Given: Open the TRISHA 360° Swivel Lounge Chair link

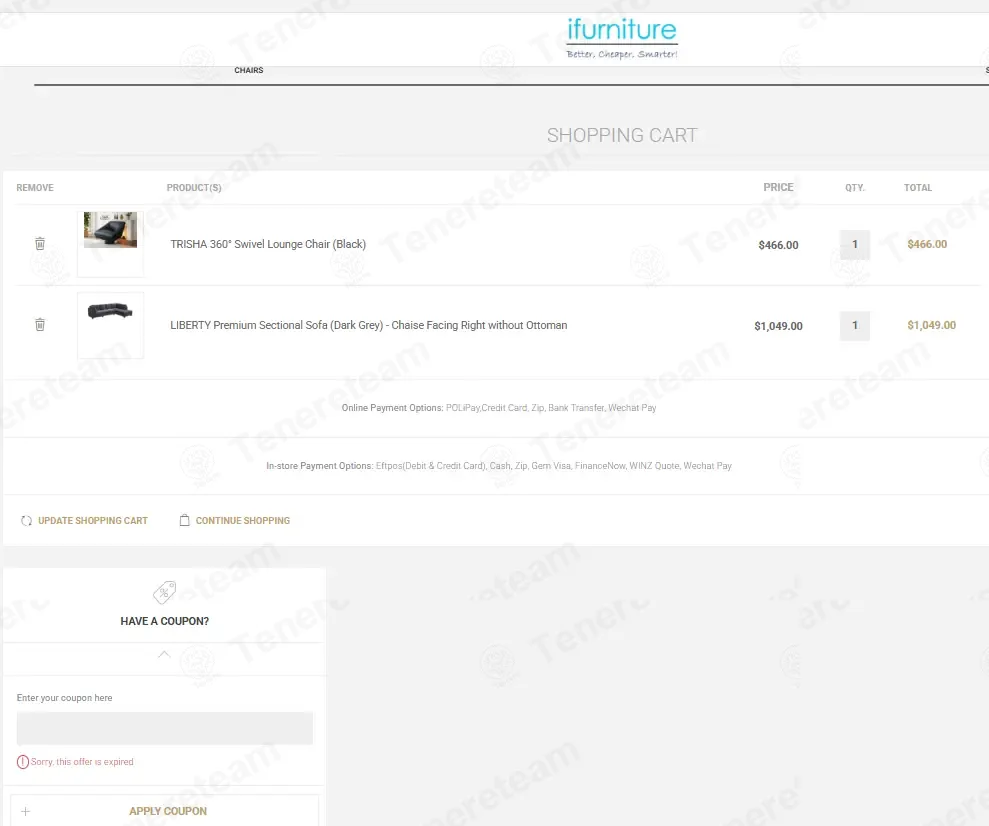Looking at the screenshot, I should point(268,244).
